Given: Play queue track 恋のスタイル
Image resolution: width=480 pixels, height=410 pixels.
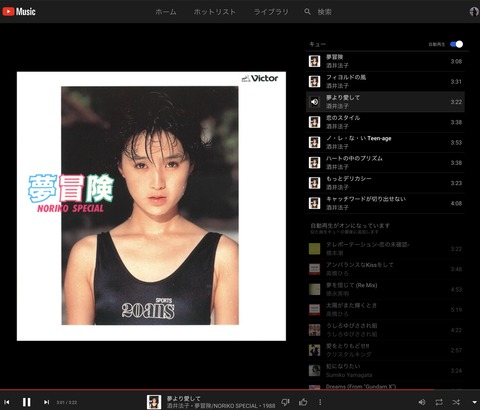Looking at the screenshot, I should pyautogui.click(x=385, y=122).
